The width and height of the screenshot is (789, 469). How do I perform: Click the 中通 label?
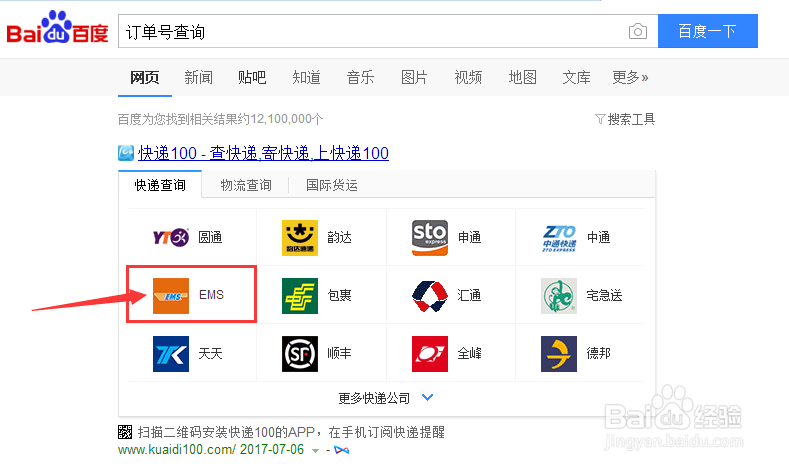click(599, 237)
